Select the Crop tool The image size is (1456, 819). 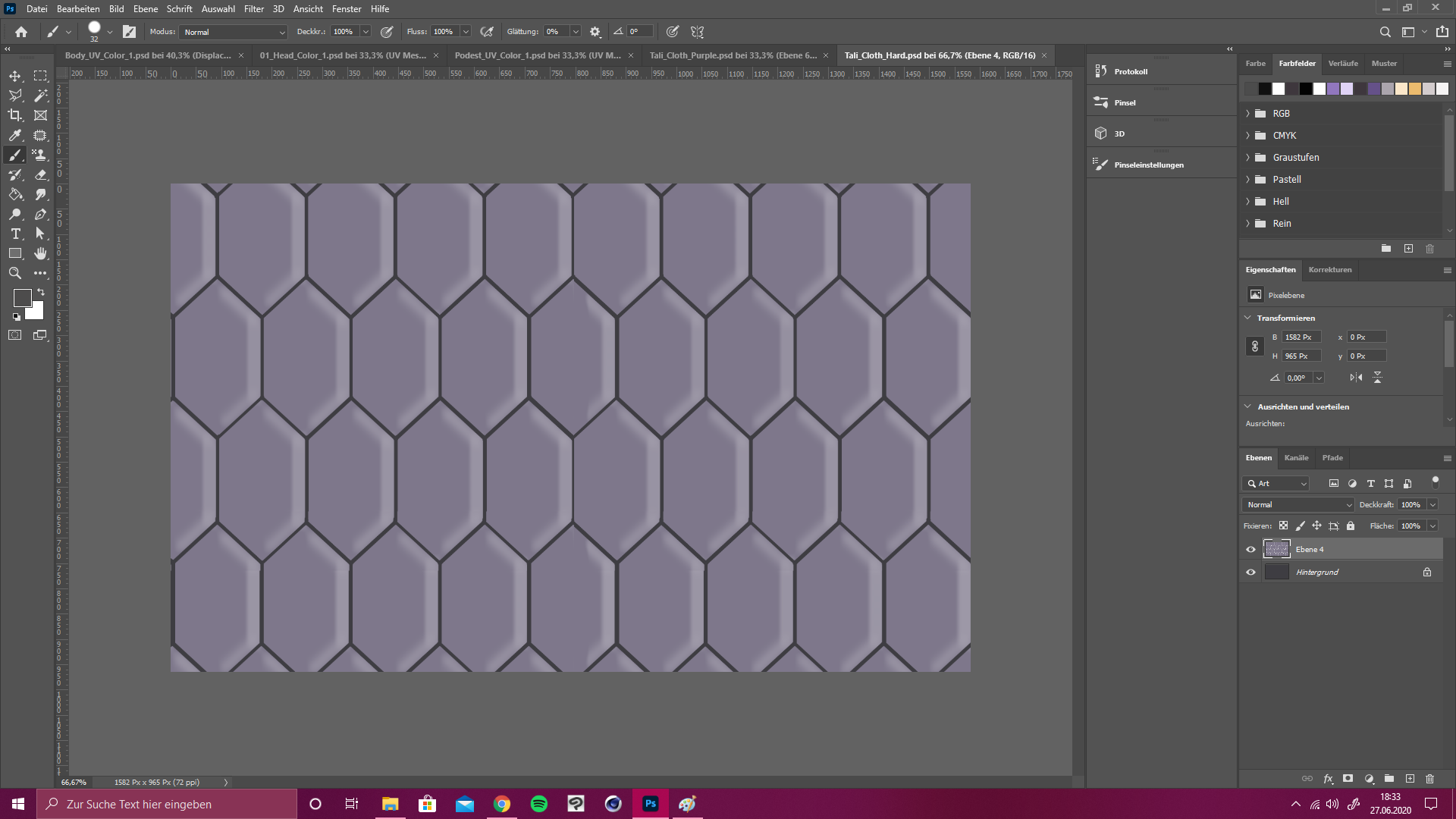point(15,115)
